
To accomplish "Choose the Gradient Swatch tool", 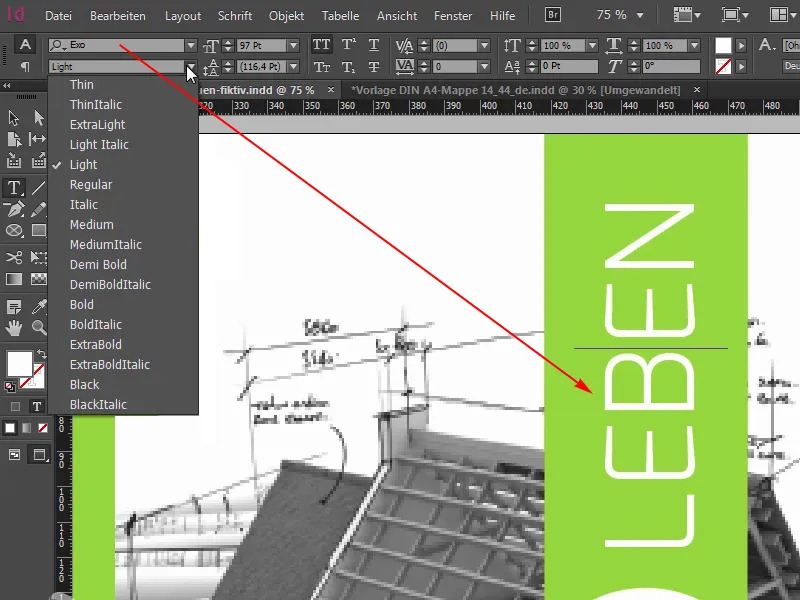I will pos(14,279).
